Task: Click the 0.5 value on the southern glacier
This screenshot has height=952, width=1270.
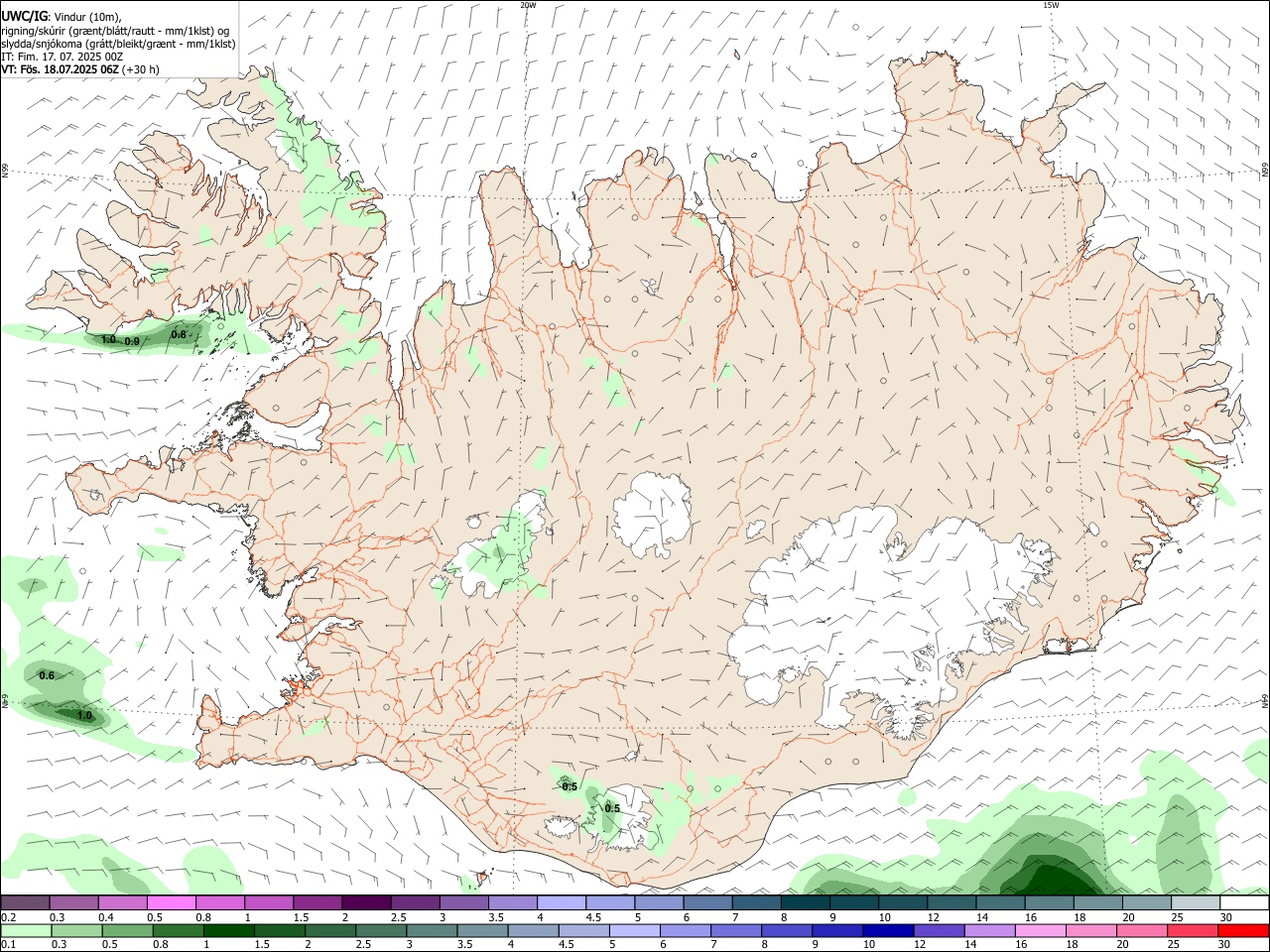Action: point(612,808)
